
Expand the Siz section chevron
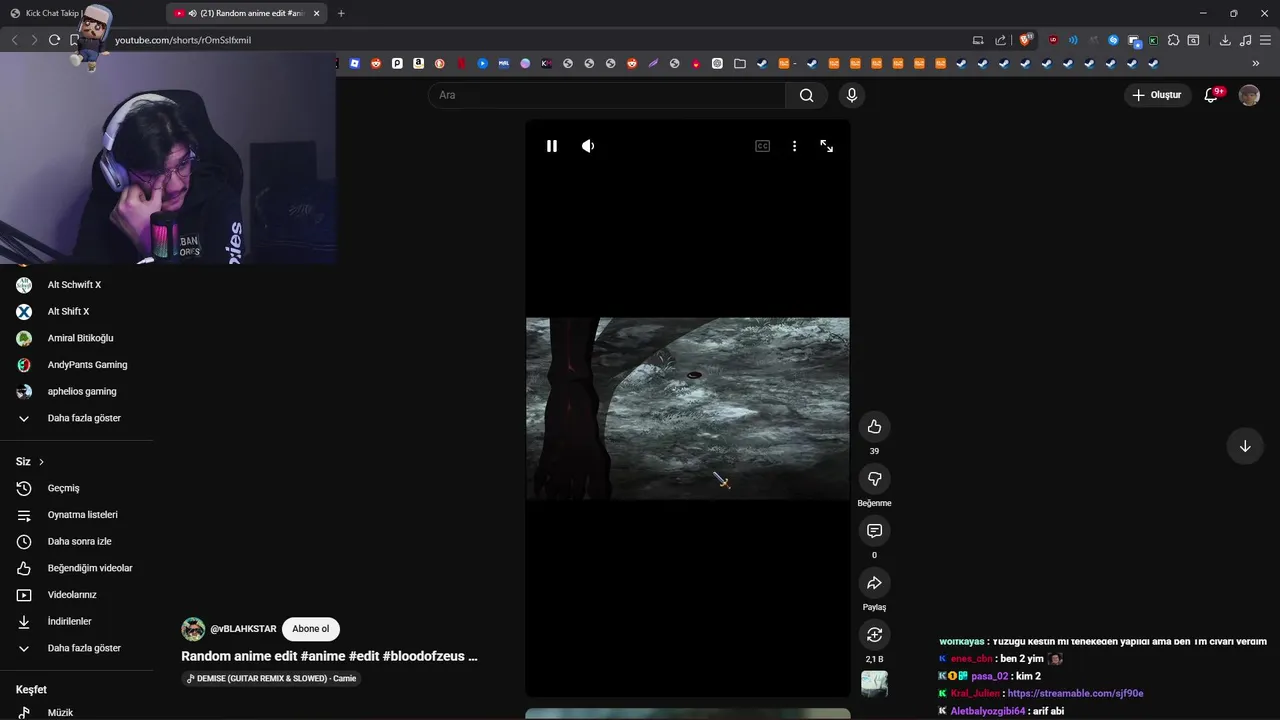pyautogui.click(x=41, y=462)
